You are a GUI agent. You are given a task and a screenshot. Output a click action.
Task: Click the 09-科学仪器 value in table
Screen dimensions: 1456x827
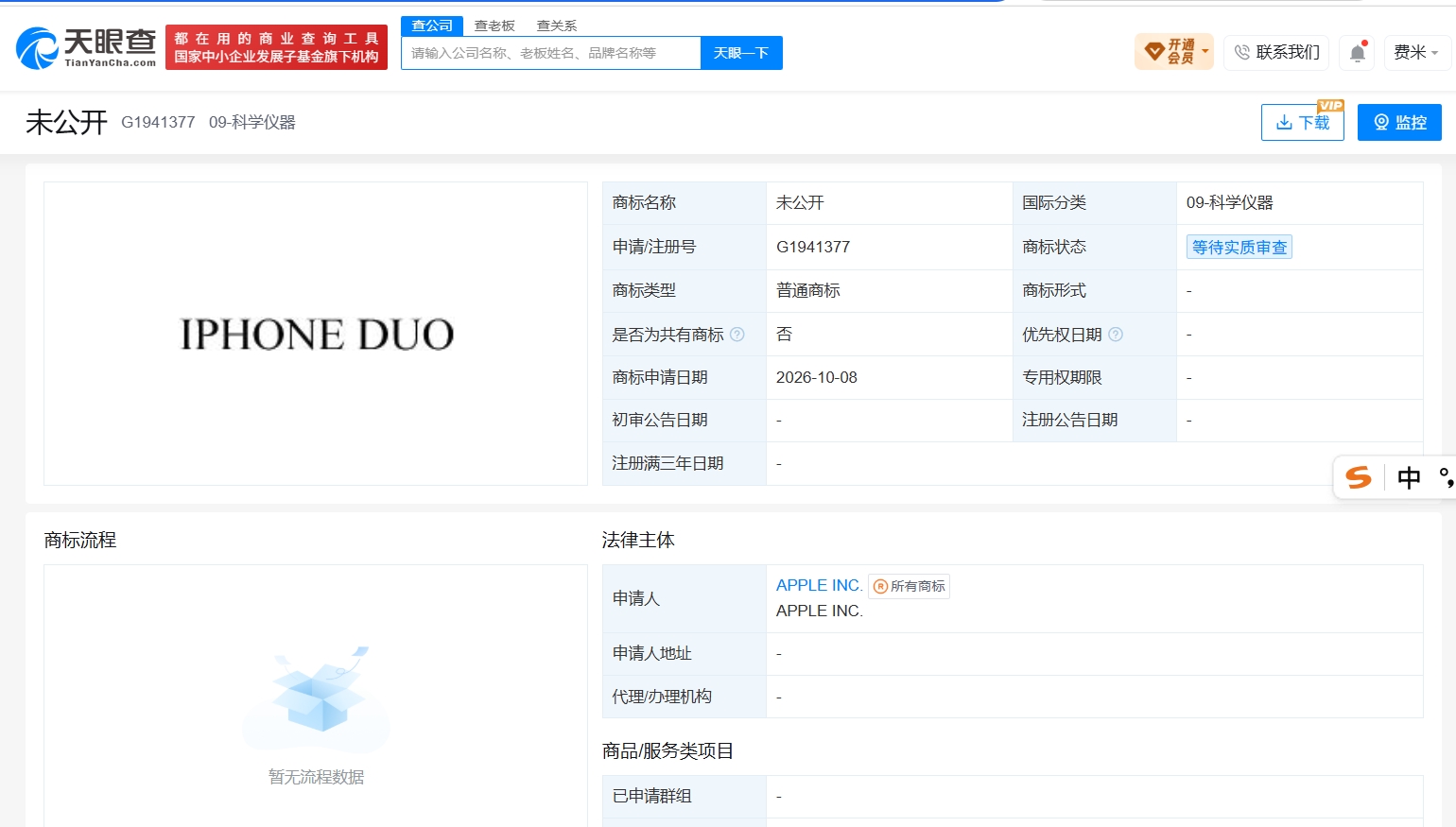pyautogui.click(x=1230, y=202)
